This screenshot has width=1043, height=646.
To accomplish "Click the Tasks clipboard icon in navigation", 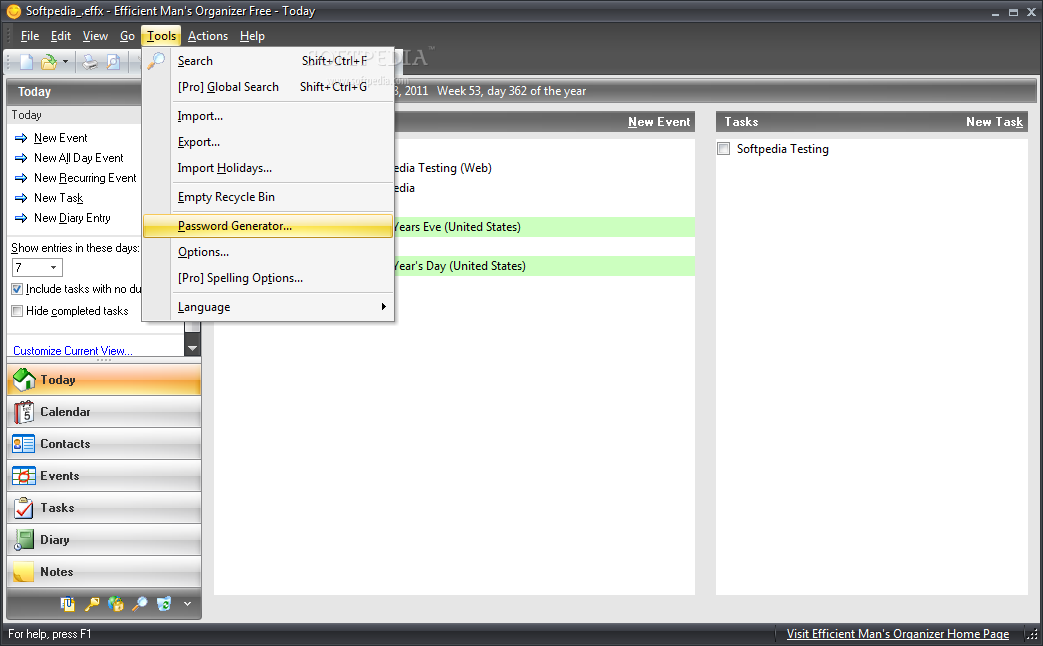I will [x=24, y=508].
